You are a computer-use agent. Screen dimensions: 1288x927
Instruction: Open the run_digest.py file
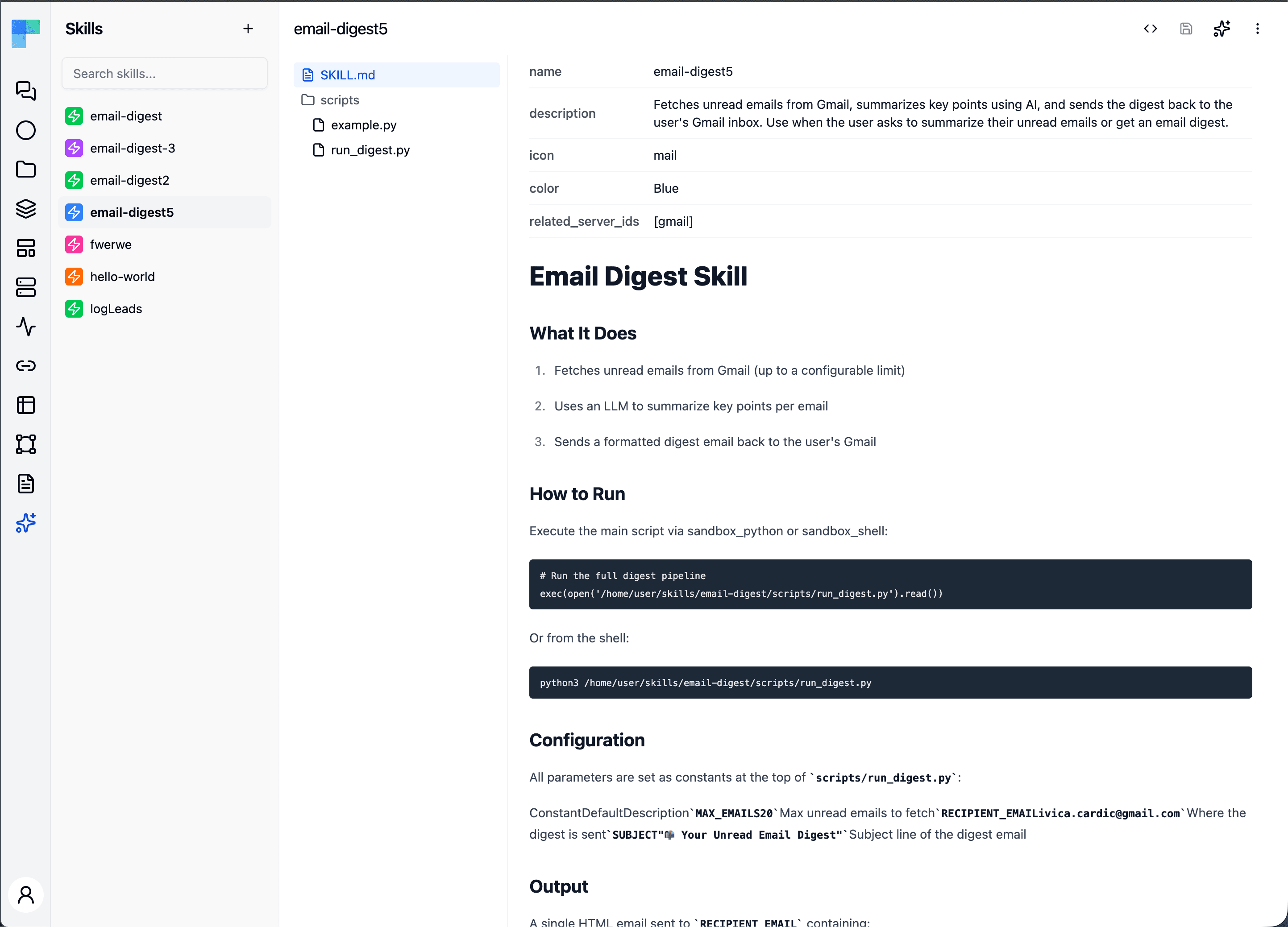[x=396, y=150]
